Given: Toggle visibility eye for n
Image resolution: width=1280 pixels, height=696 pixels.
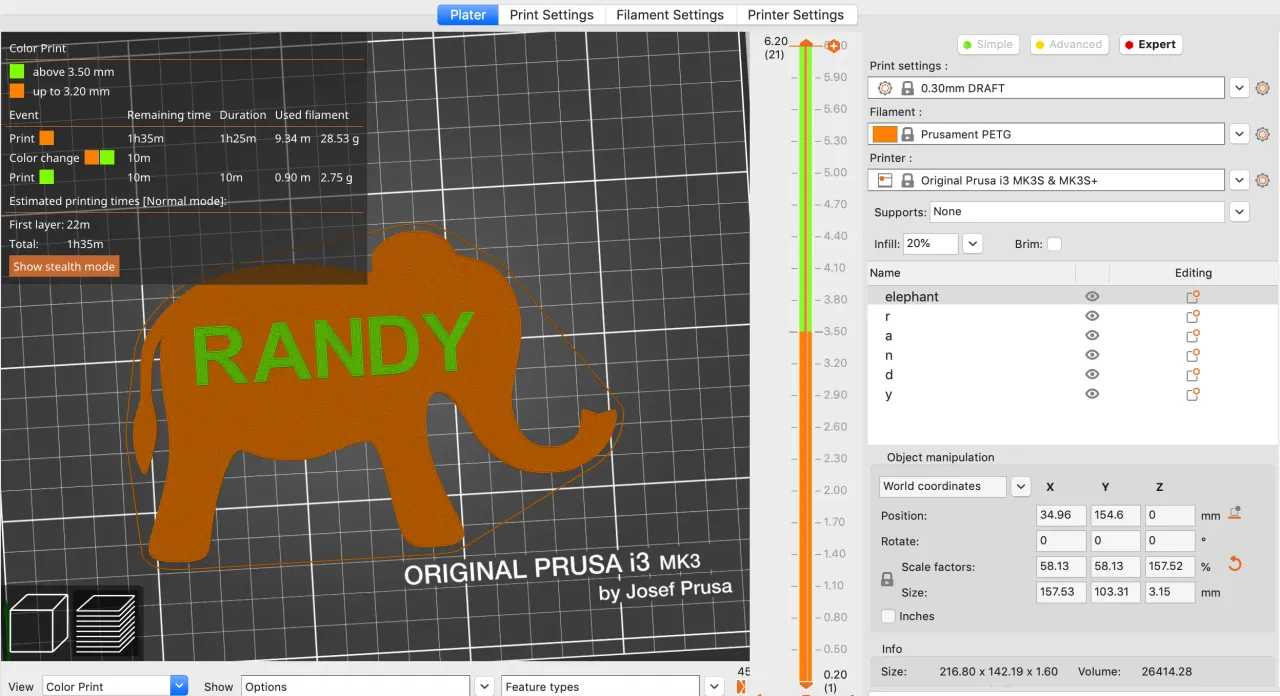Looking at the screenshot, I should pos(1092,355).
